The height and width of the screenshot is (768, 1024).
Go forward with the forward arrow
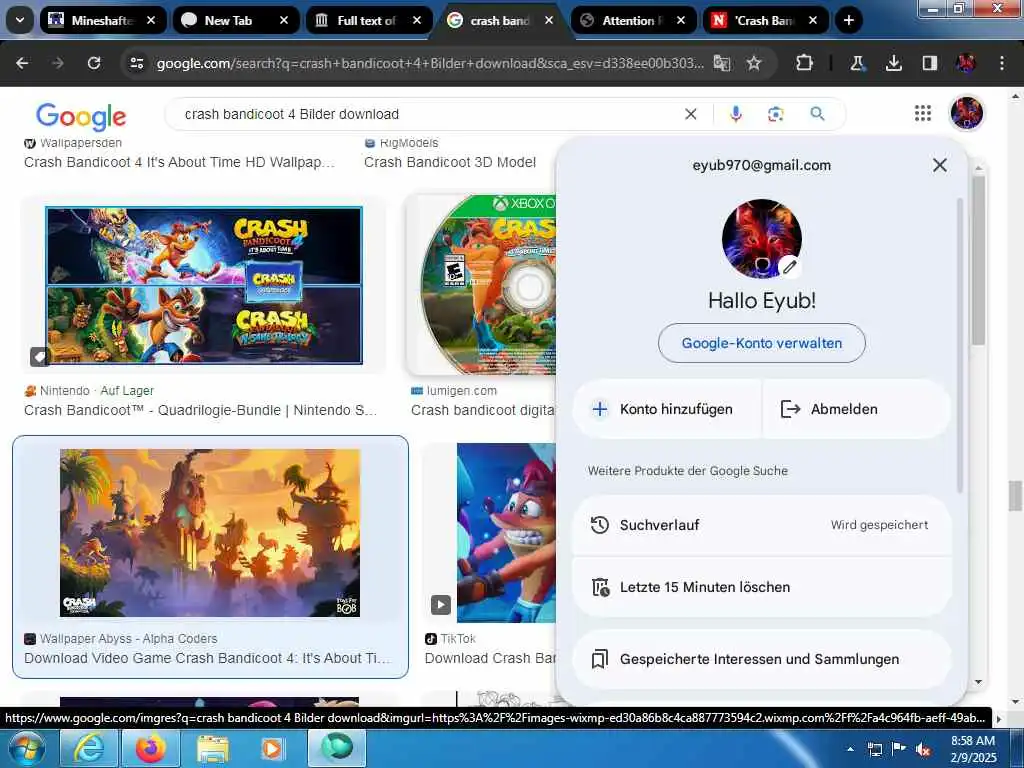(x=58, y=63)
